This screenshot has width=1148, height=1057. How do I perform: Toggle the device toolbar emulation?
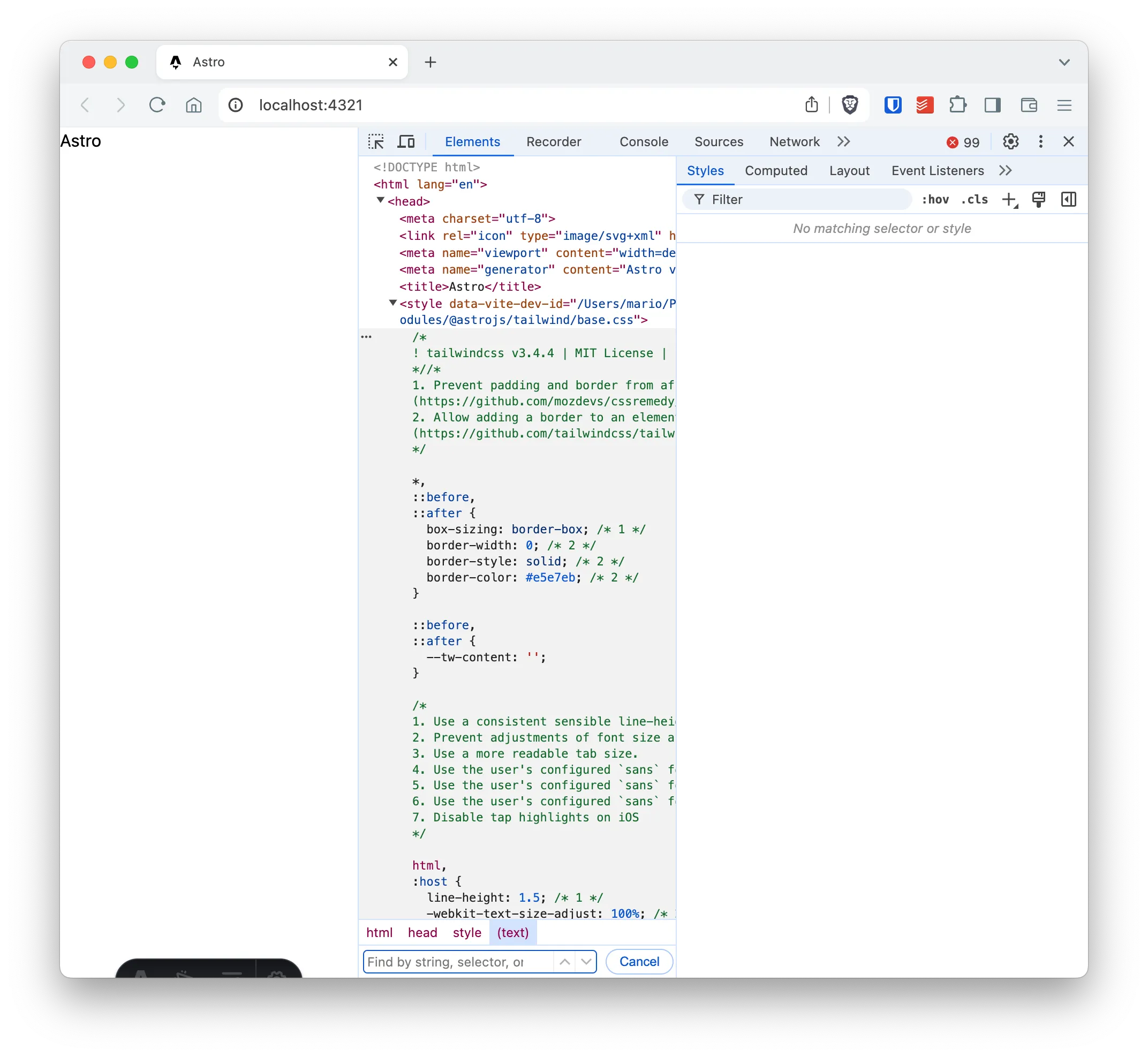click(x=406, y=141)
